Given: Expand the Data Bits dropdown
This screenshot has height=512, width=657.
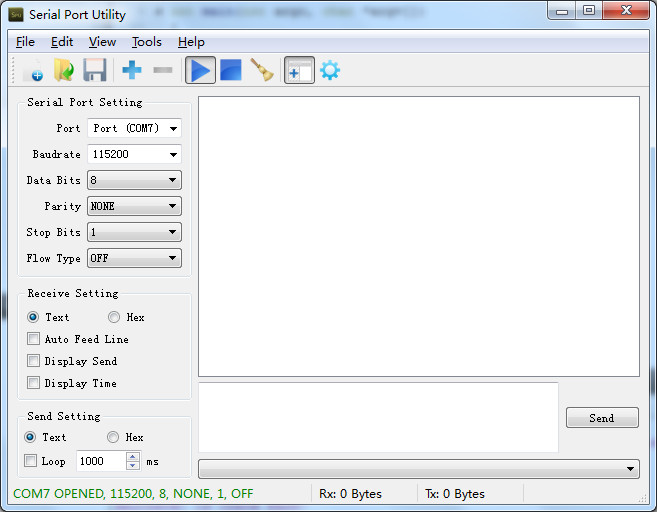Looking at the screenshot, I should (135, 180).
